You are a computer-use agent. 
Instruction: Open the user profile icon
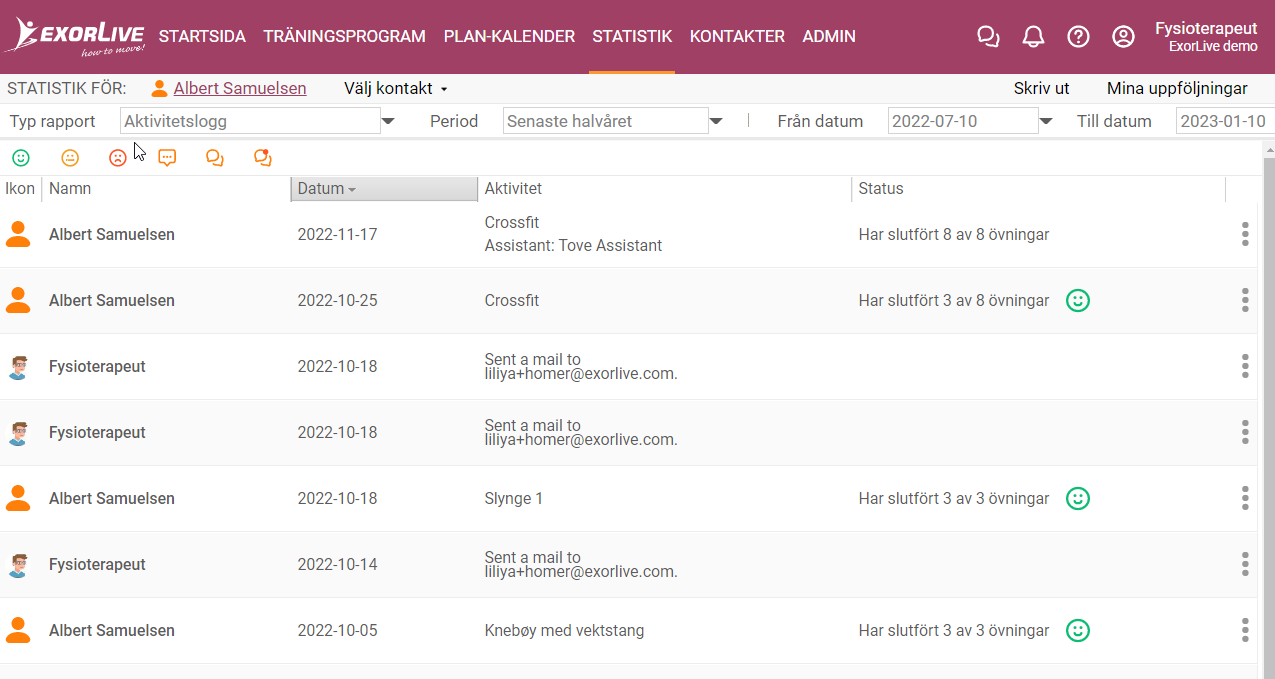1123,37
